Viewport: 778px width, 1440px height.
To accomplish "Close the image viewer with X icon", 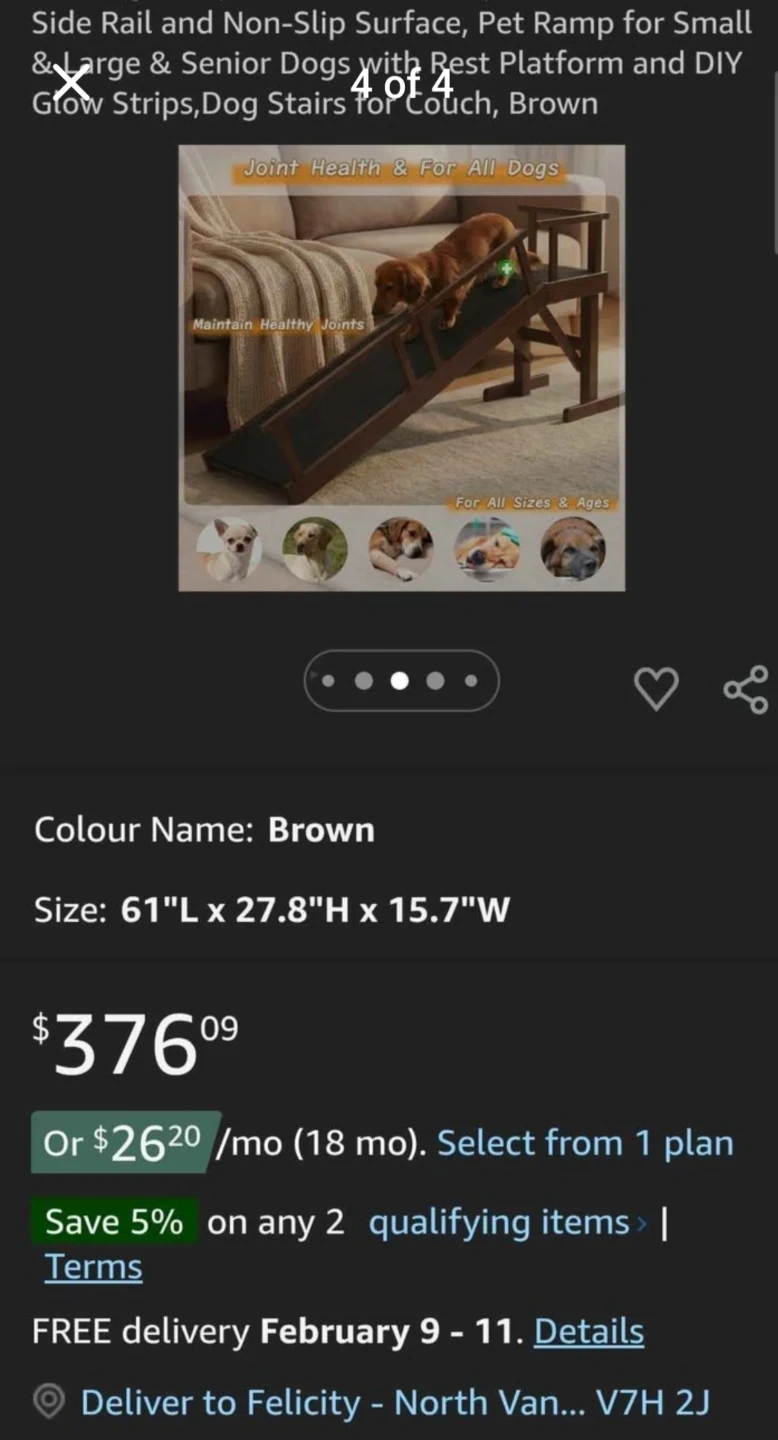I will coord(72,83).
